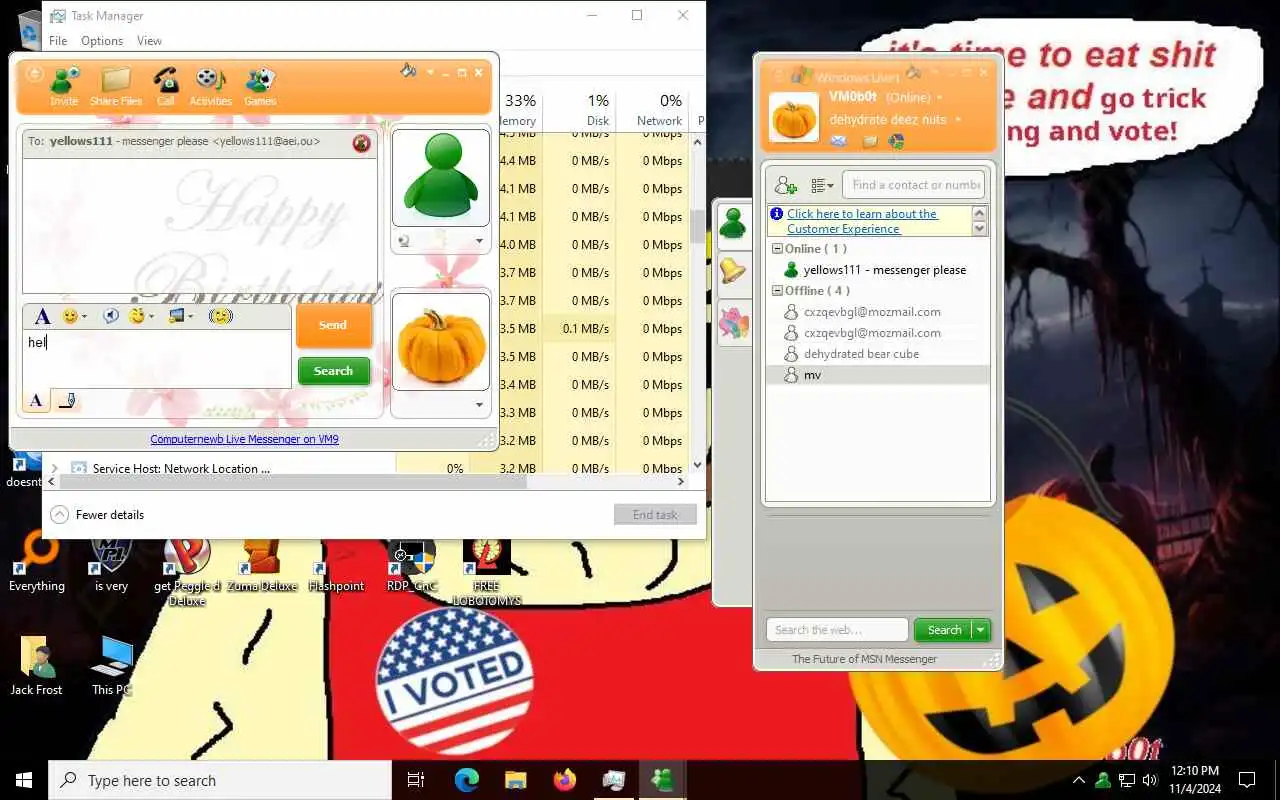Select the bell alerts side tab
Screen dimensions: 1280x800
[x=733, y=270]
